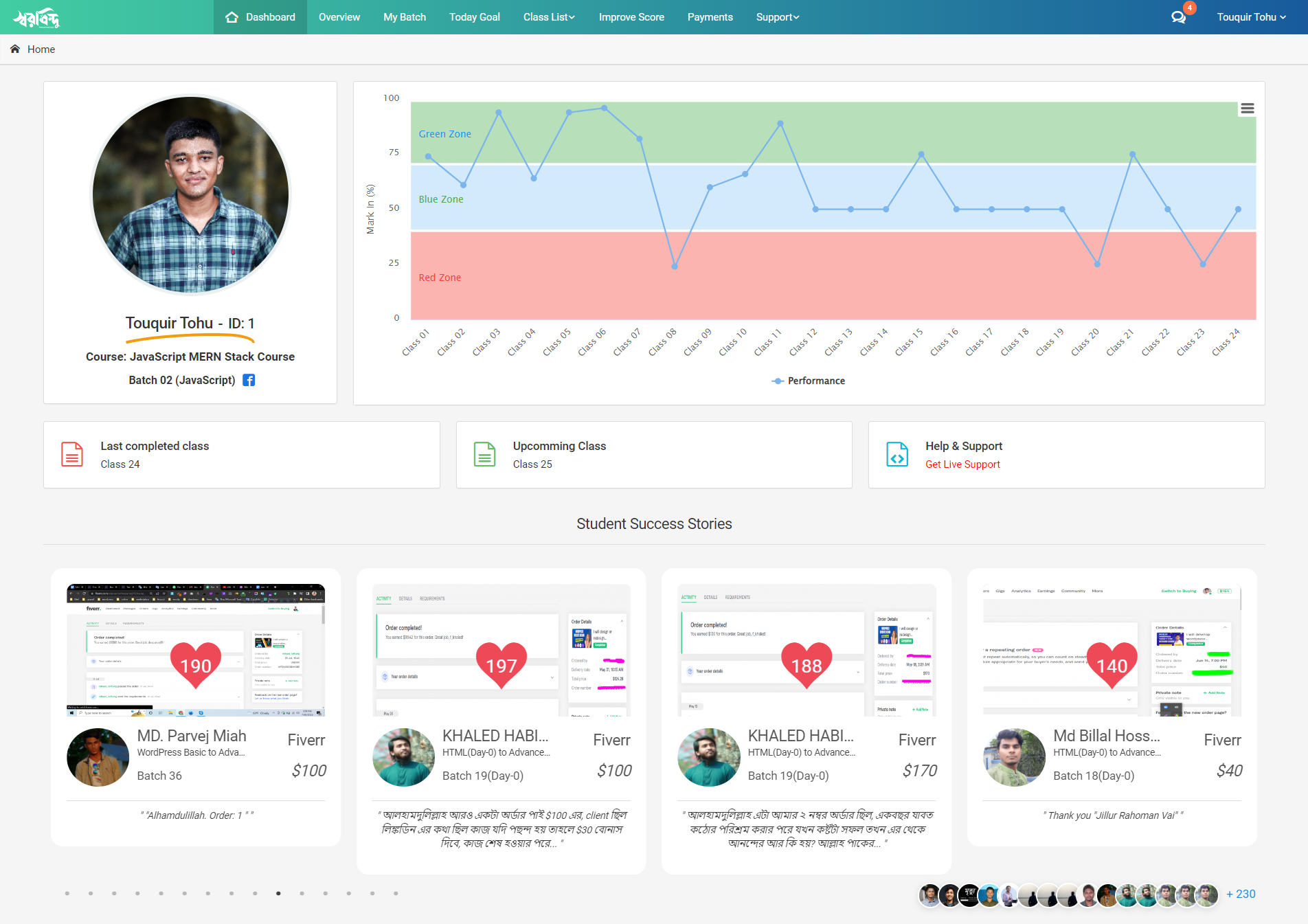1308x924 pixels.
Task: Click Class 24 last completed text
Action: [x=120, y=464]
